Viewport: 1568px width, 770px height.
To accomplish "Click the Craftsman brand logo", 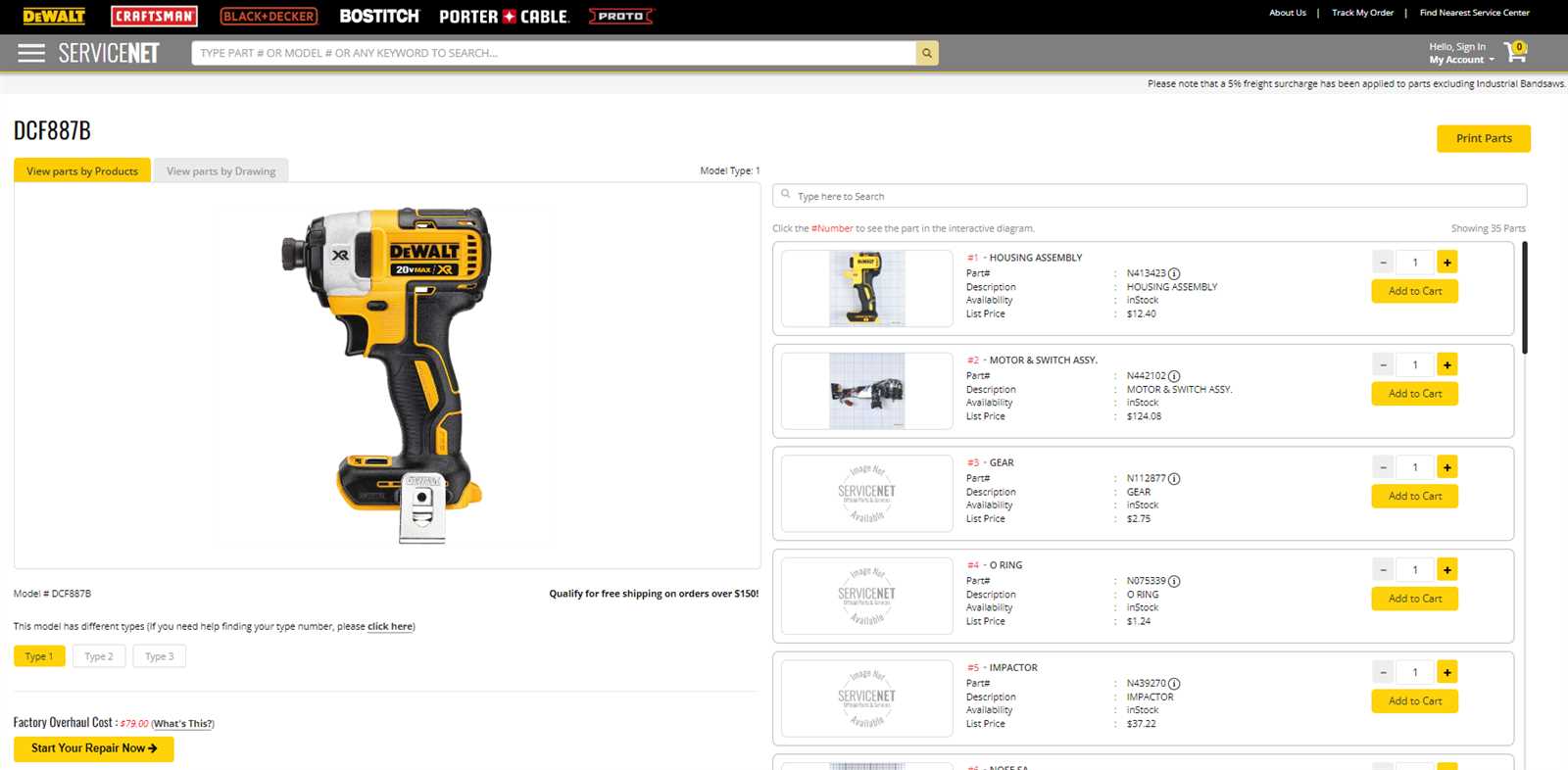I will [154, 16].
